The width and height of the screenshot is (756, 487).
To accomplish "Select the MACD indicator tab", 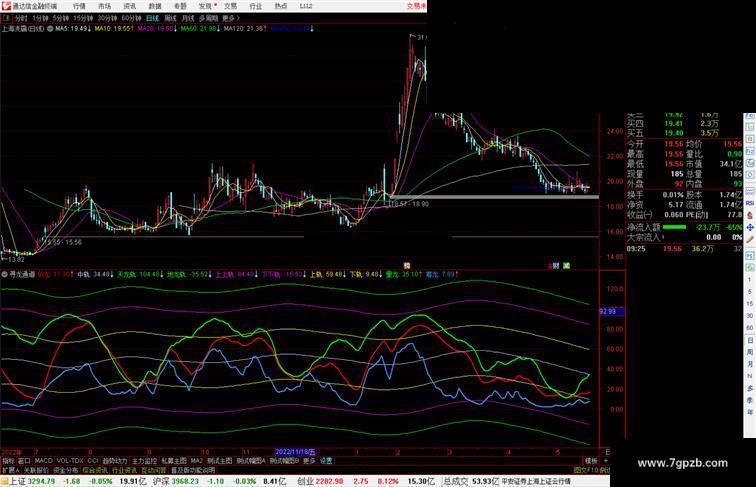I will pyautogui.click(x=43, y=461).
